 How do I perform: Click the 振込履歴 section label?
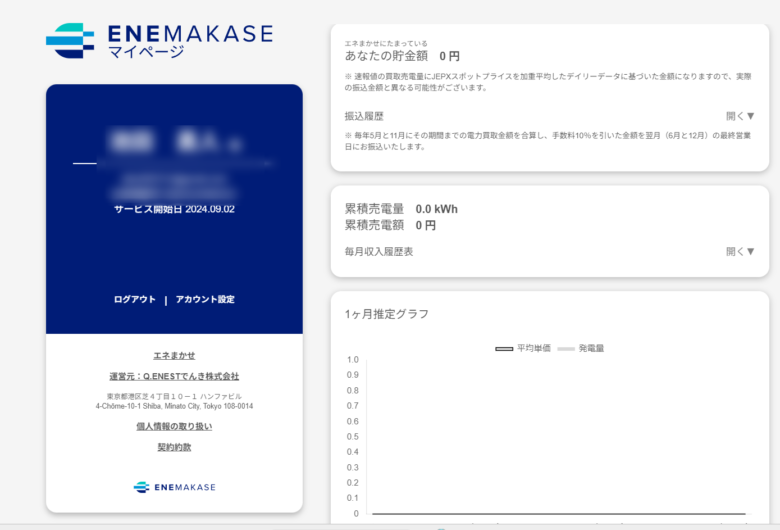(364, 116)
